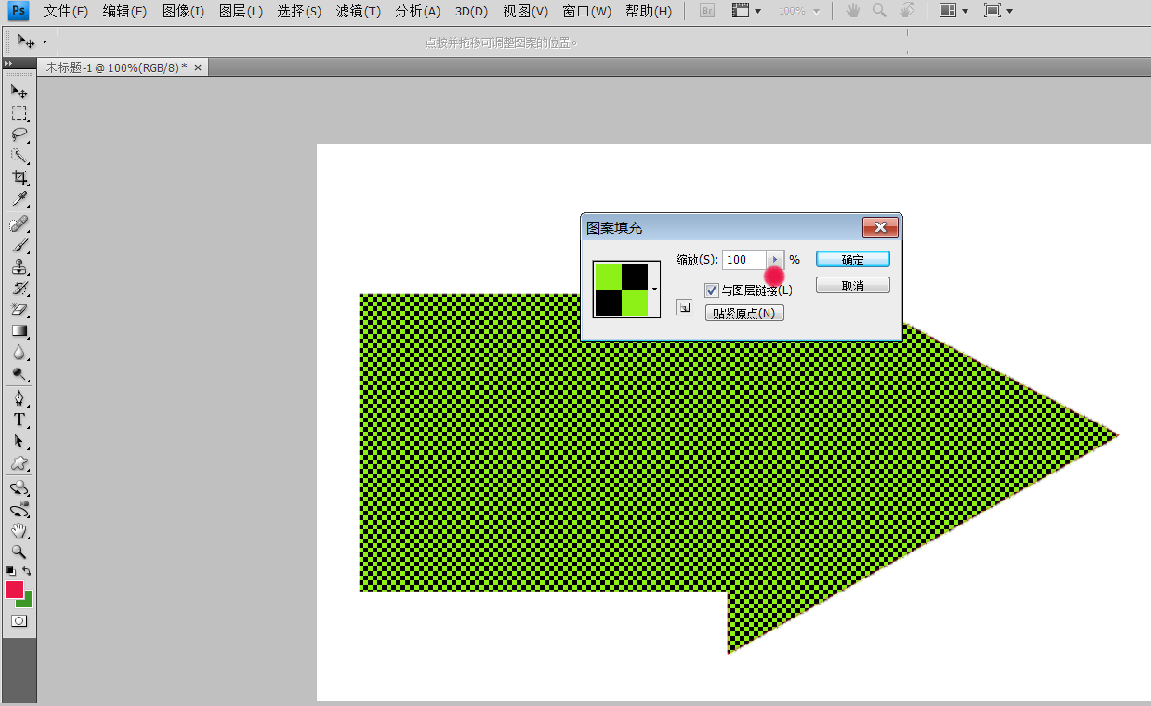Cancel the dialog with 取消
The height and width of the screenshot is (706, 1151).
click(852, 285)
